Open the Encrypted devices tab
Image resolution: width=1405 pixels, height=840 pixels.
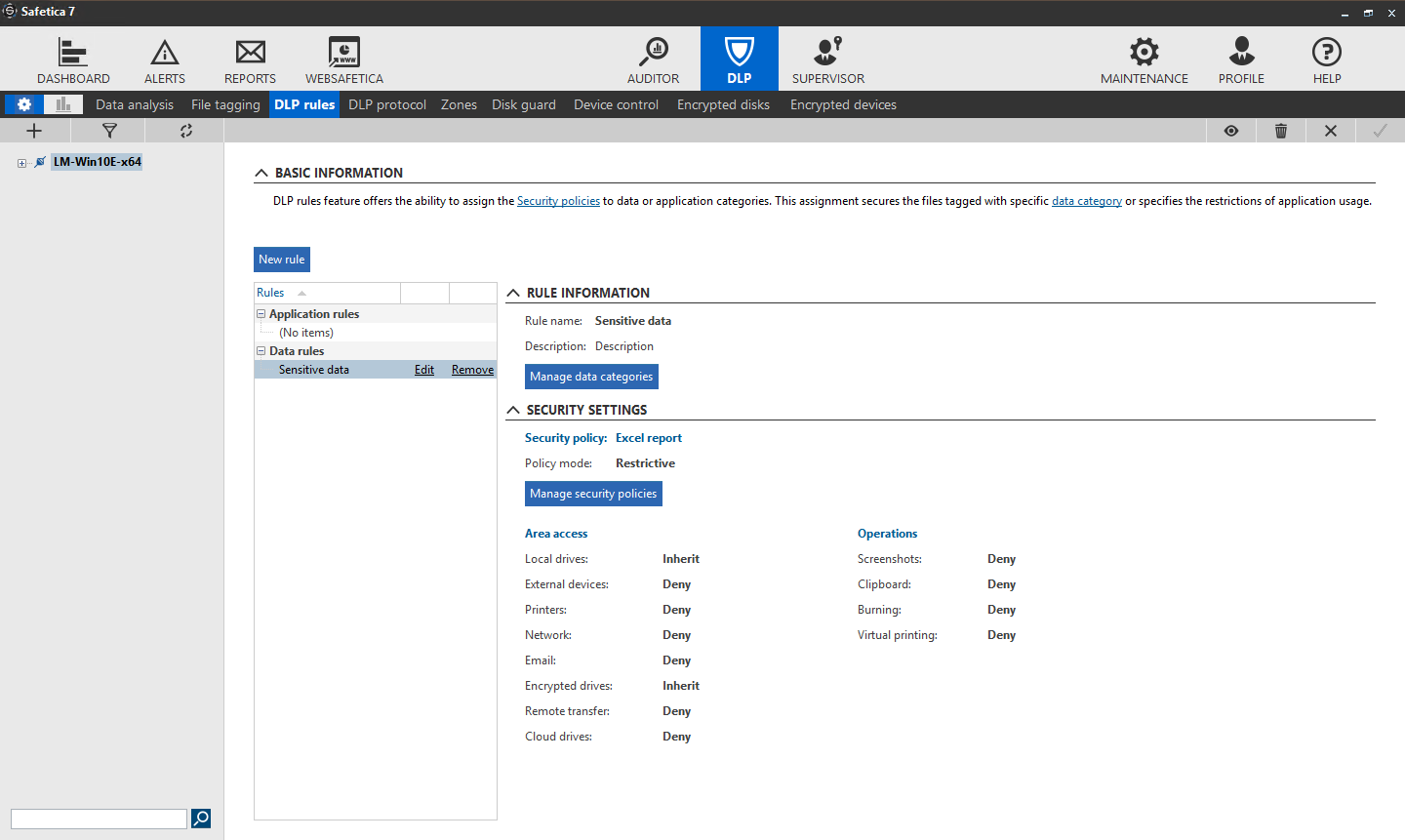click(843, 104)
